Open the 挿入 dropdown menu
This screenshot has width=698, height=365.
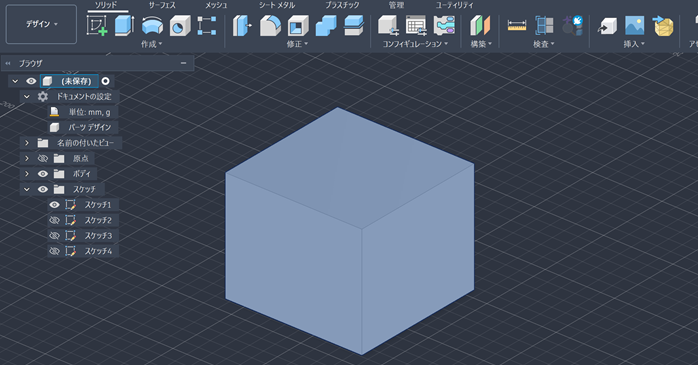pyautogui.click(x=634, y=44)
